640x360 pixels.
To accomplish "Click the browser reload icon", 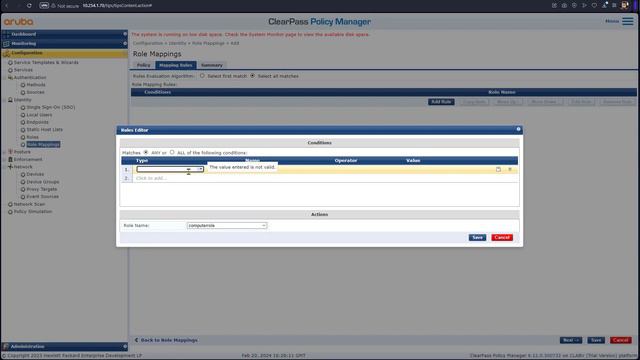I will pos(29,5).
